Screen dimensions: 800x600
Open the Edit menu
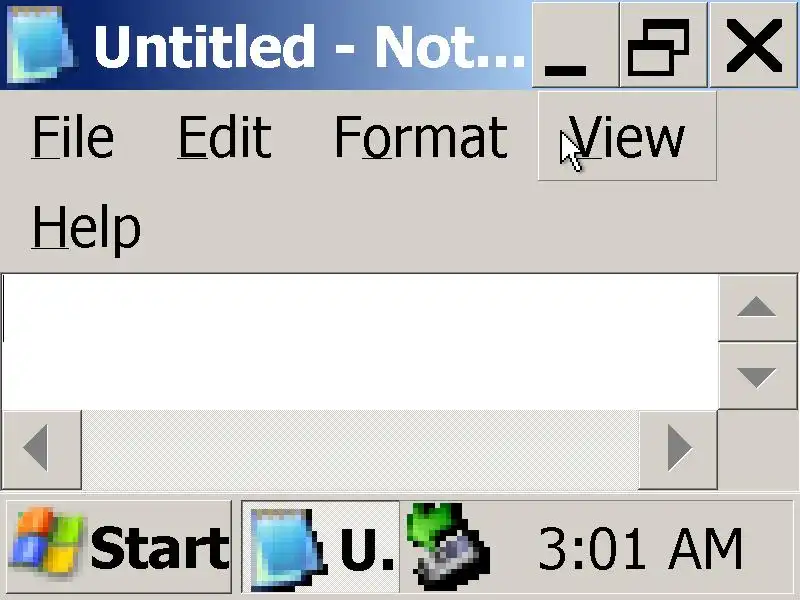click(x=224, y=137)
